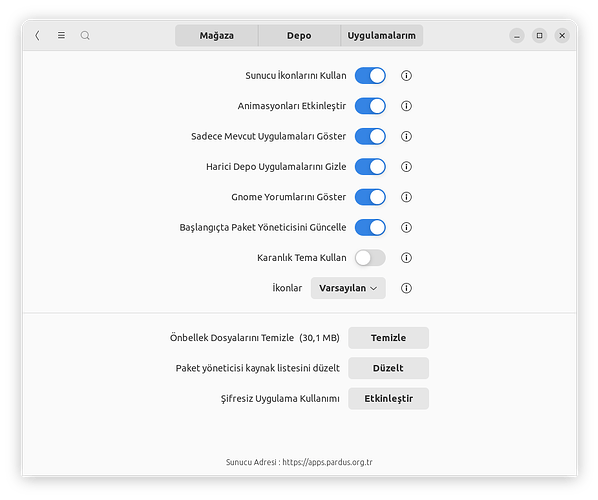This screenshot has height=500, width=598.
Task: Show info for Harici Depo Uygulamalarını Gizle
Action: tap(406, 167)
